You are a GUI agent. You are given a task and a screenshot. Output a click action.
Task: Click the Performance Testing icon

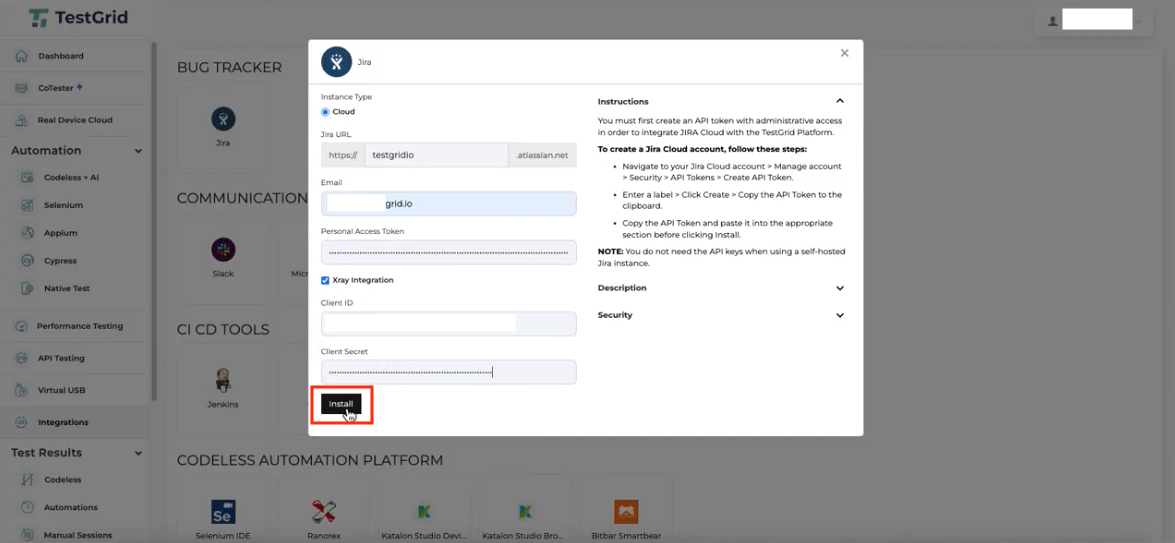22,327
